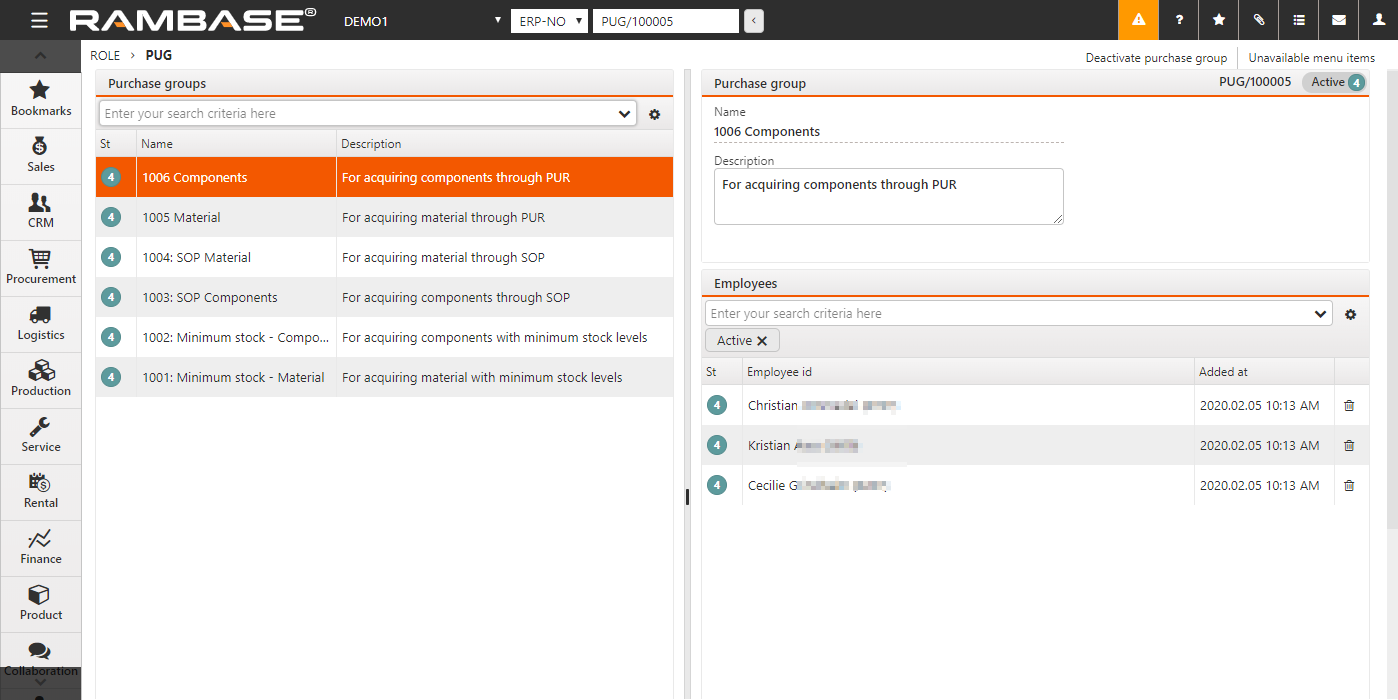
Task: Click the attachment paperclip icon
Action: click(1259, 20)
